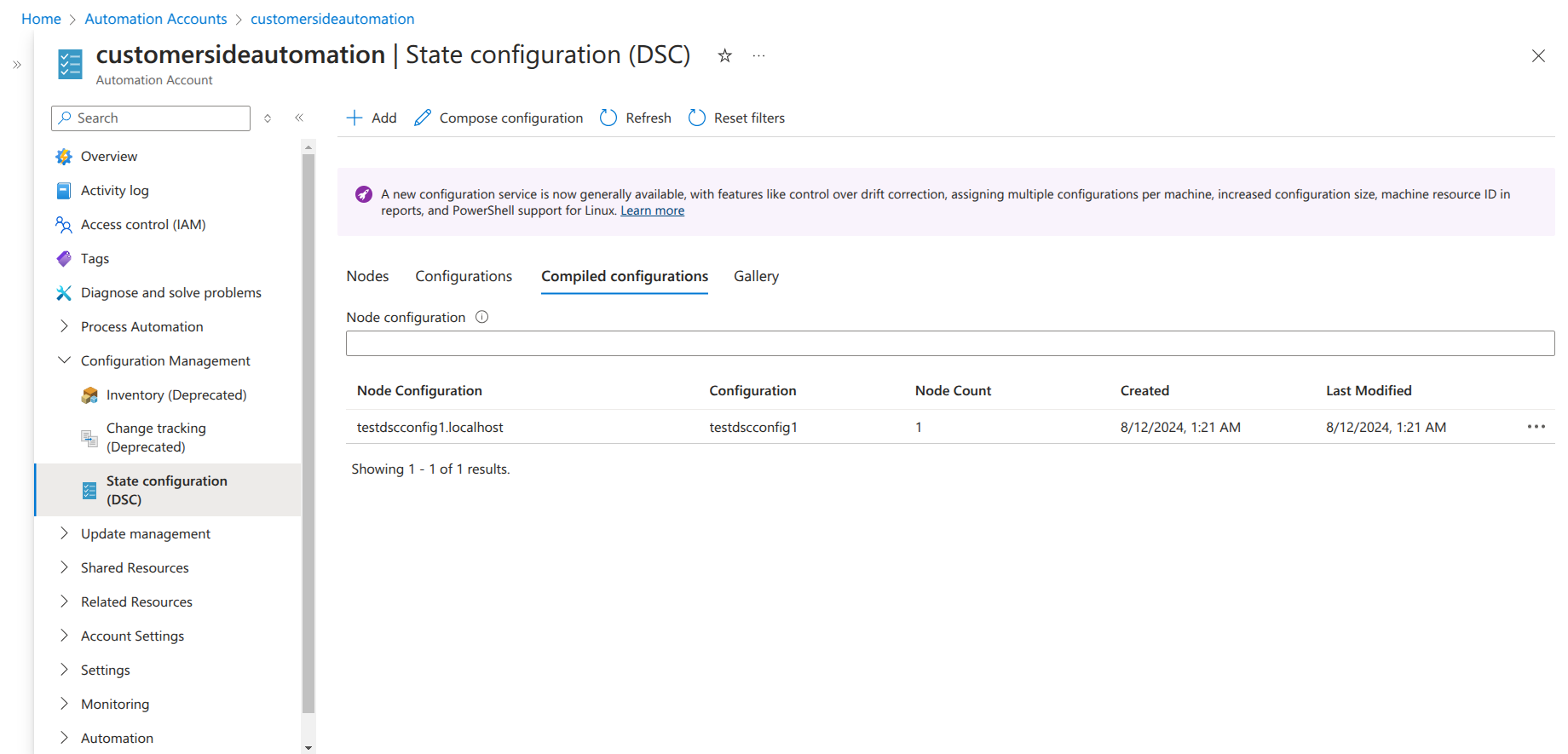Viewport: 1568px width, 754px height.
Task: Switch to the Configurations tab
Action: coord(464,276)
